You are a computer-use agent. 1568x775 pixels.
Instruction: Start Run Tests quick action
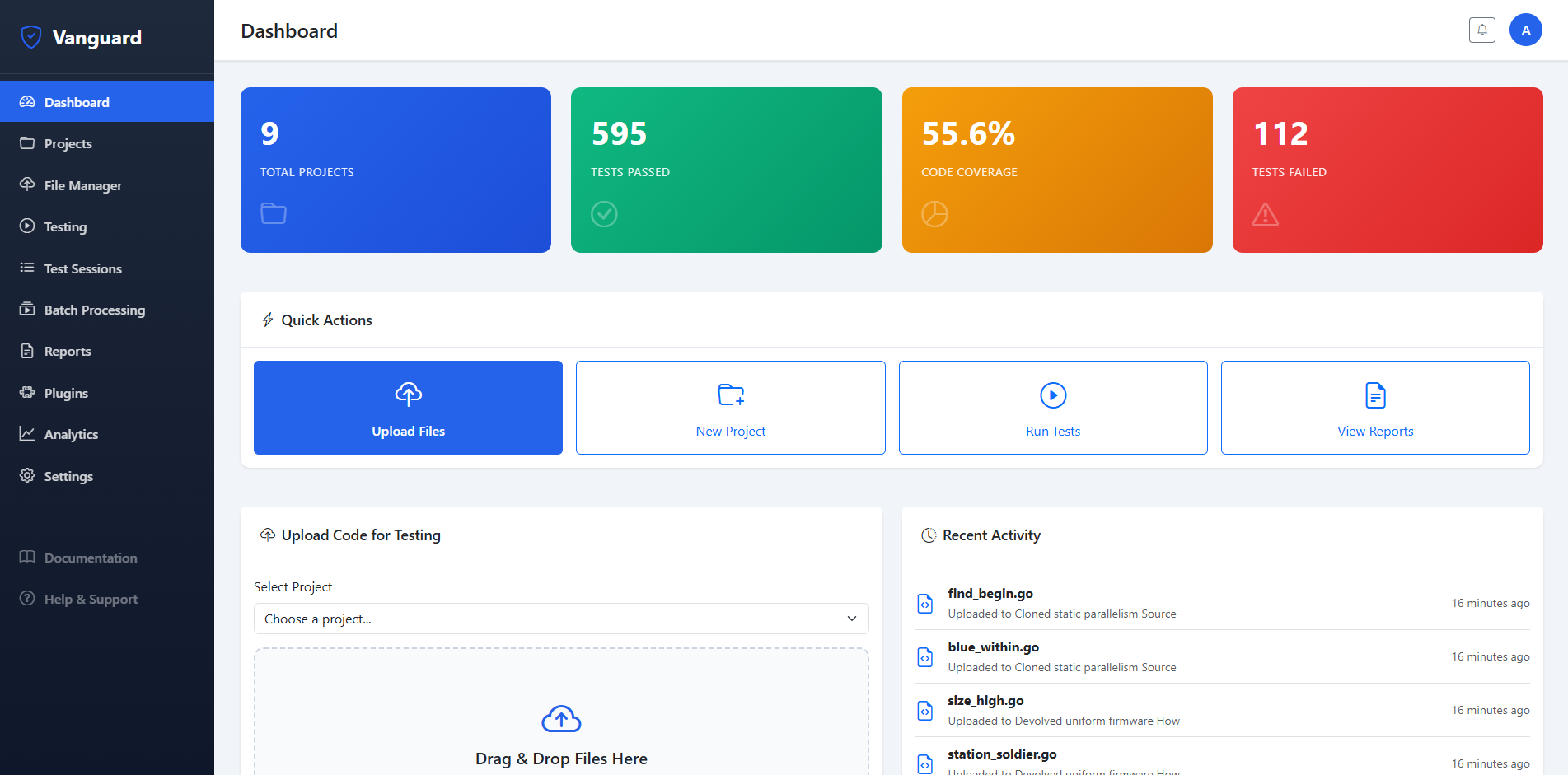1052,408
